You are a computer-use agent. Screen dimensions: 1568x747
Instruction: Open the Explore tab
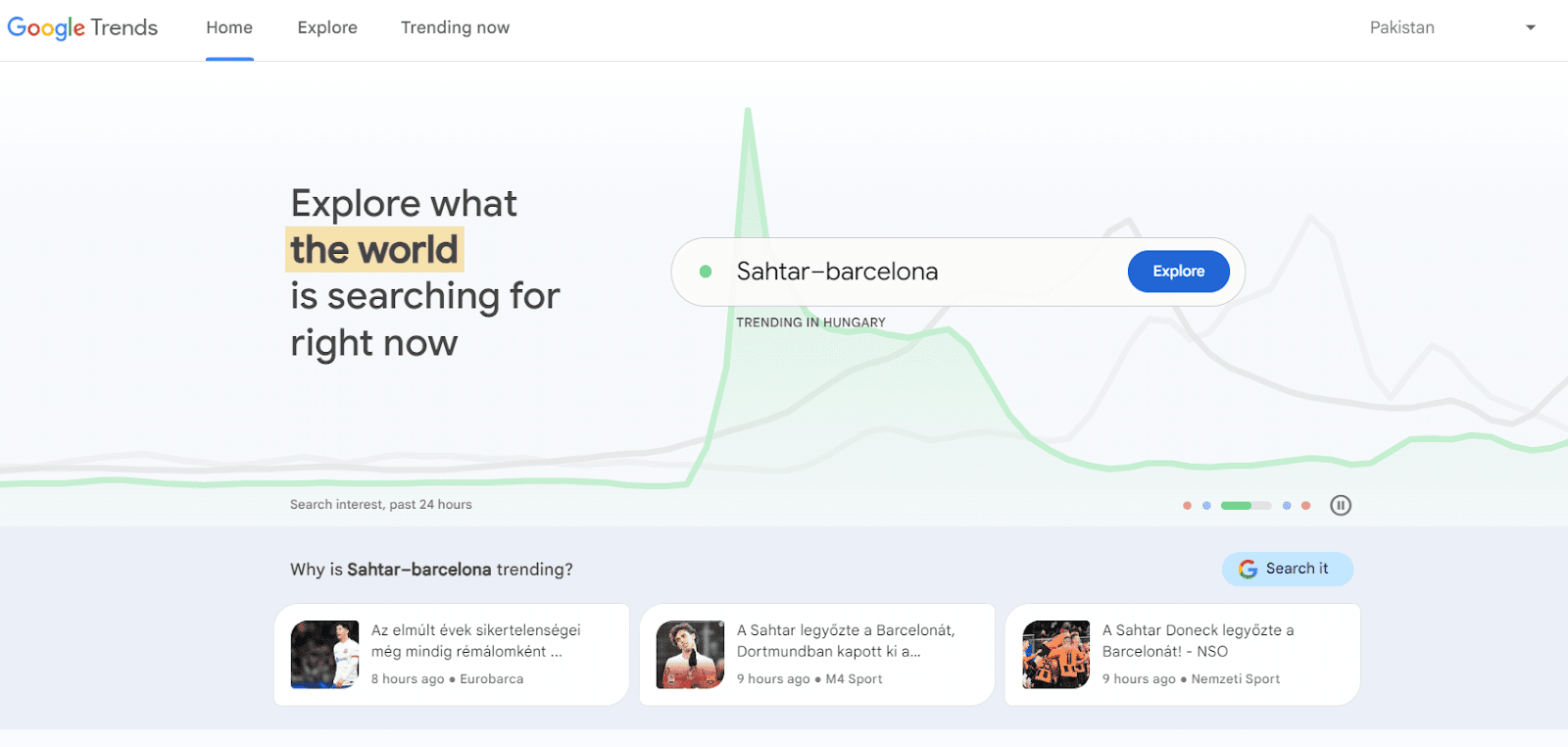(x=327, y=27)
